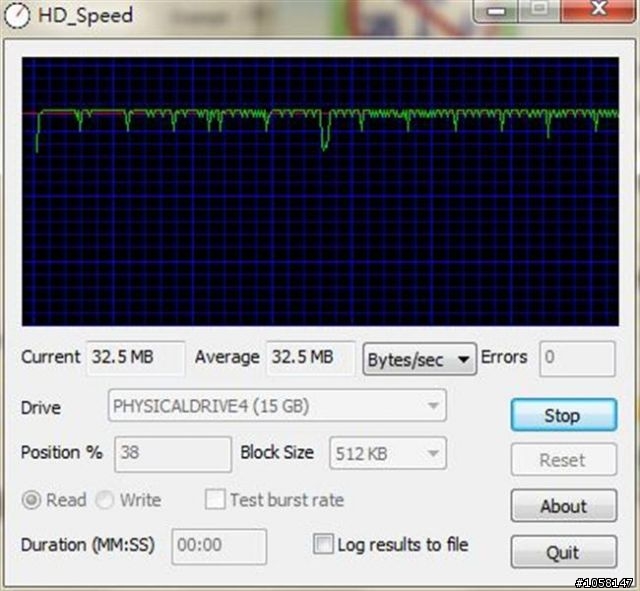Screen dimensions: 640x591
Task: Click the HD_Speed stopwatch title icon
Action: click(16, 16)
